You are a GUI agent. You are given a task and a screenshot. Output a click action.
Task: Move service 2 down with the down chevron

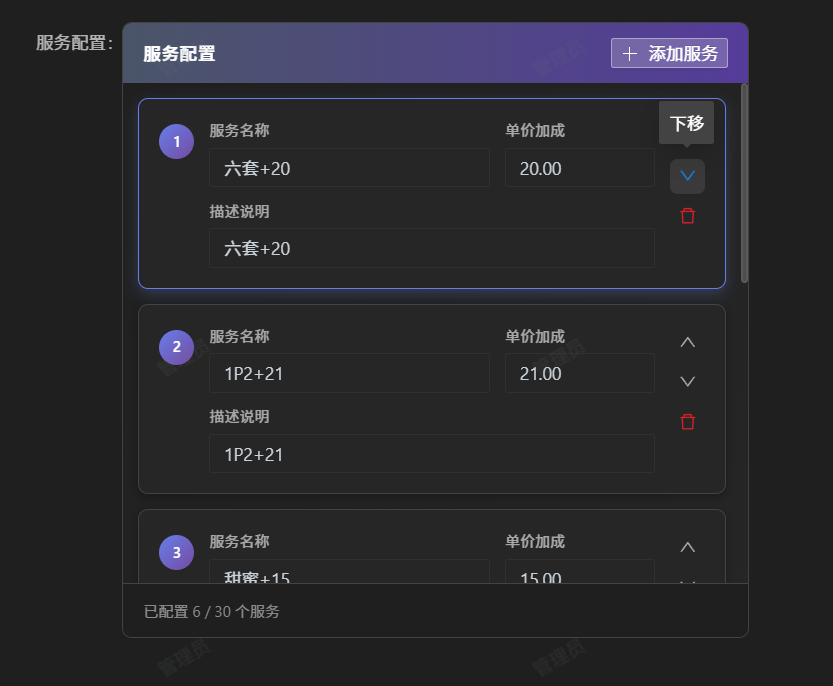[x=687, y=381]
